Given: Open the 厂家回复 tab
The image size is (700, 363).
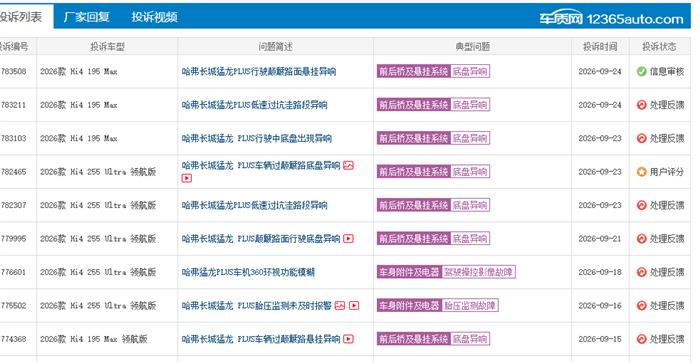Looking at the screenshot, I should [87, 17].
